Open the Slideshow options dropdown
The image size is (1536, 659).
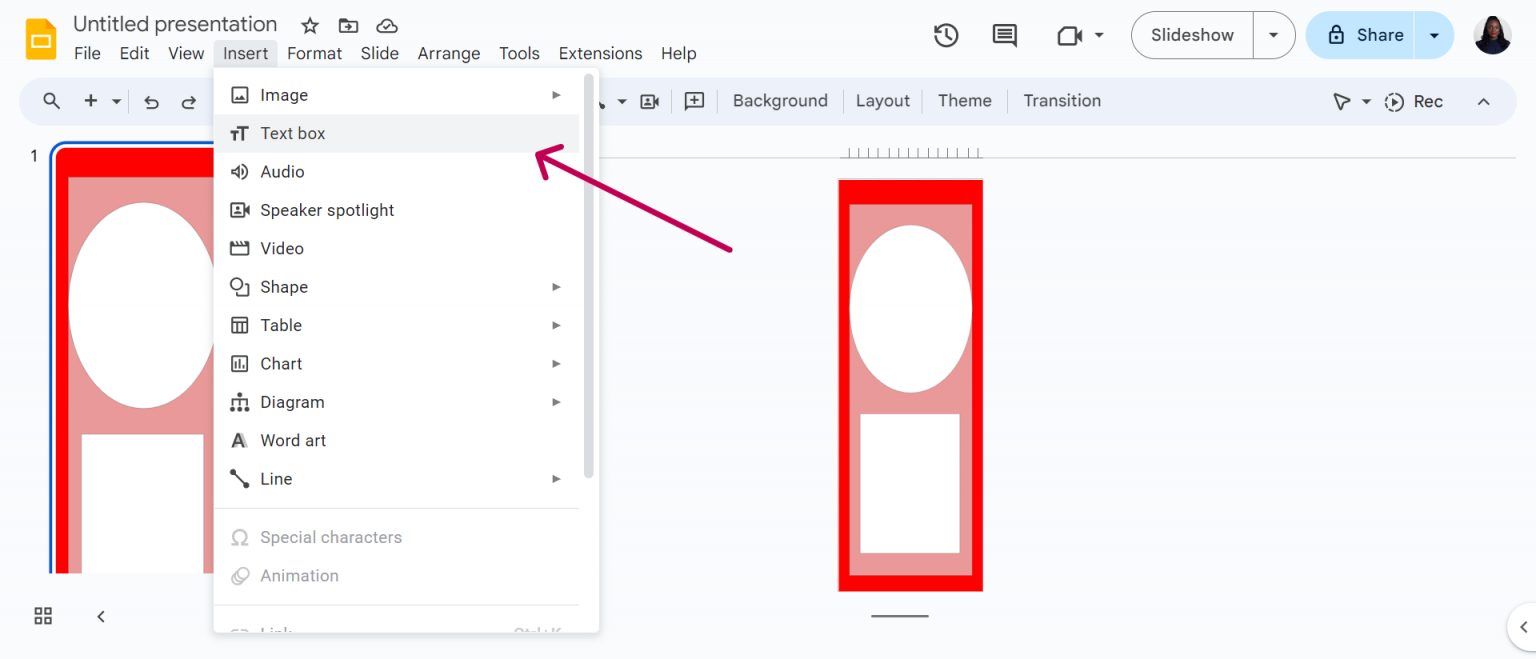(x=1274, y=35)
